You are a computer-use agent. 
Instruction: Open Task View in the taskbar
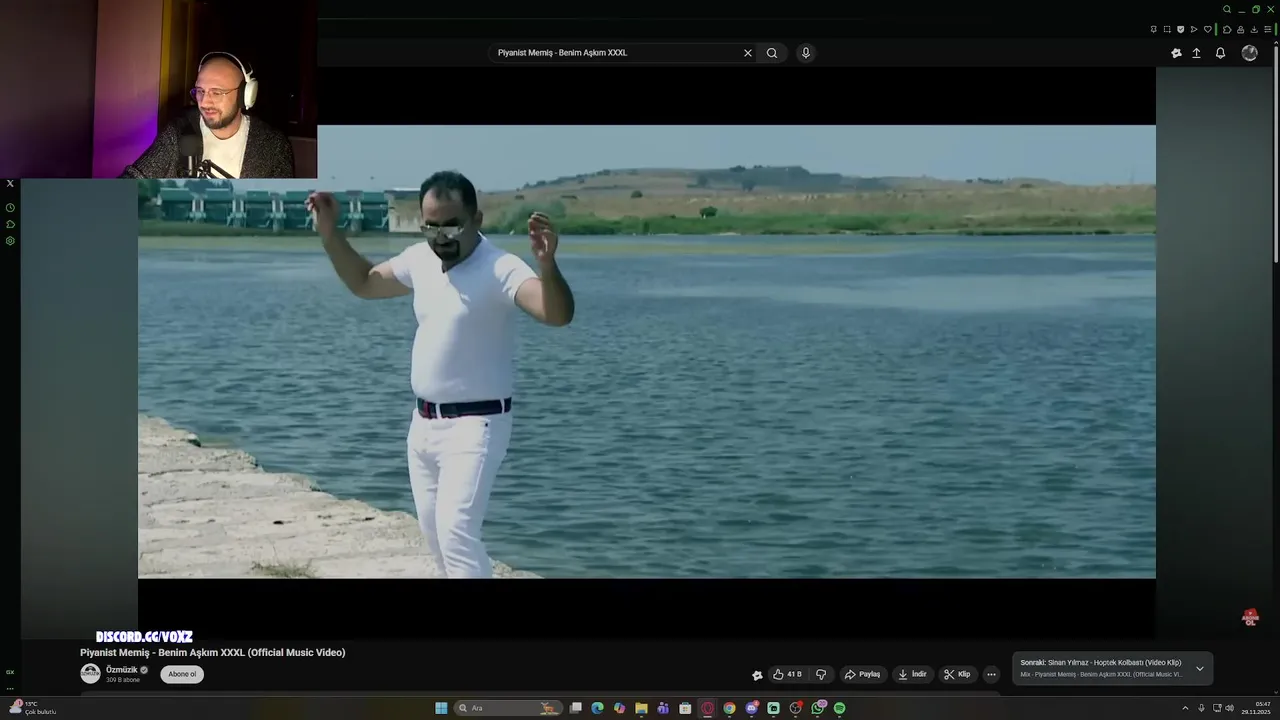[576, 708]
